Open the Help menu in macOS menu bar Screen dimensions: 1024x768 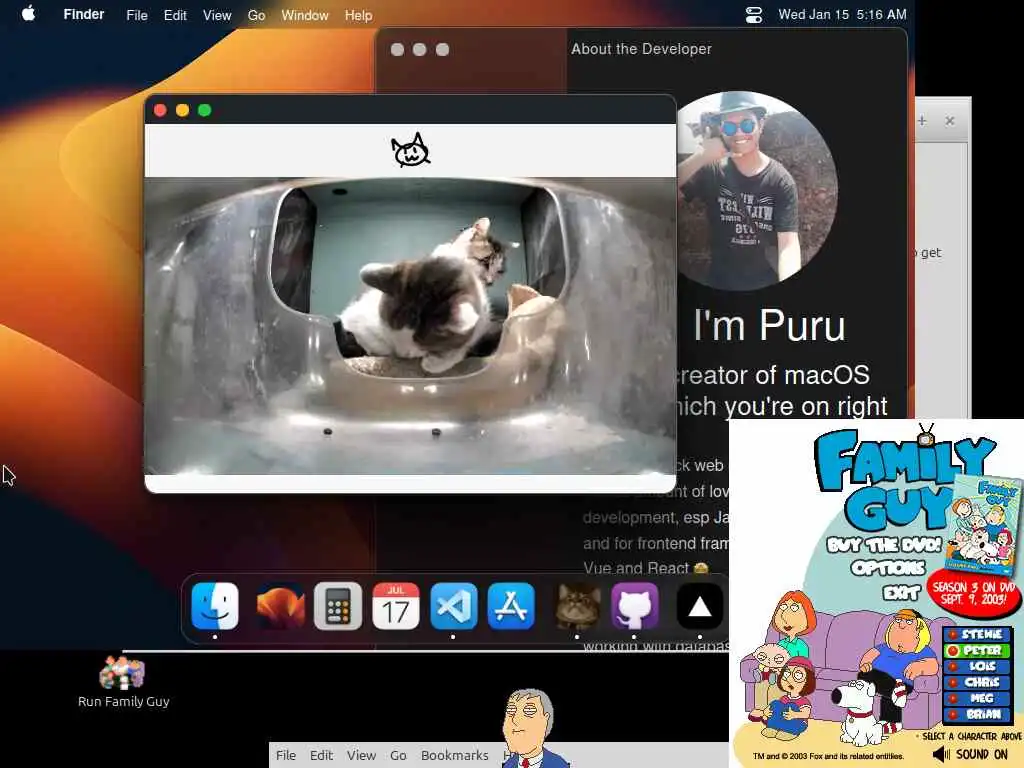tap(359, 15)
